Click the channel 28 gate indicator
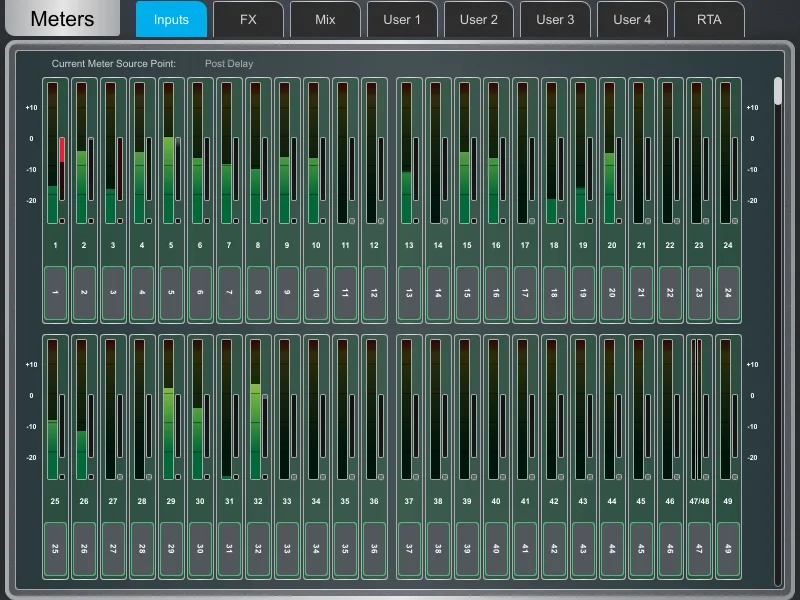Screen dimensions: 800x600 (149, 477)
